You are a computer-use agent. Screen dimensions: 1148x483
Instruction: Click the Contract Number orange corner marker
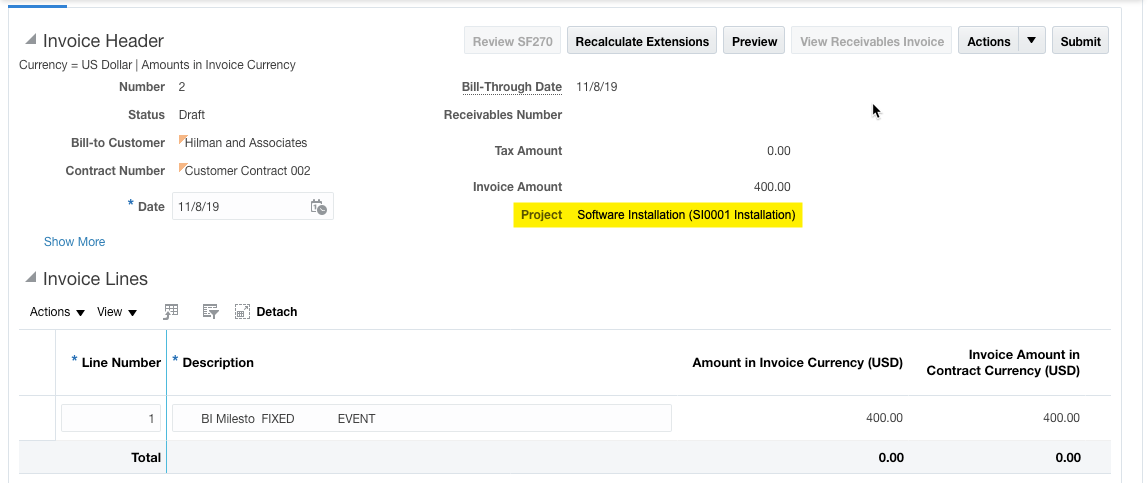[183, 168]
